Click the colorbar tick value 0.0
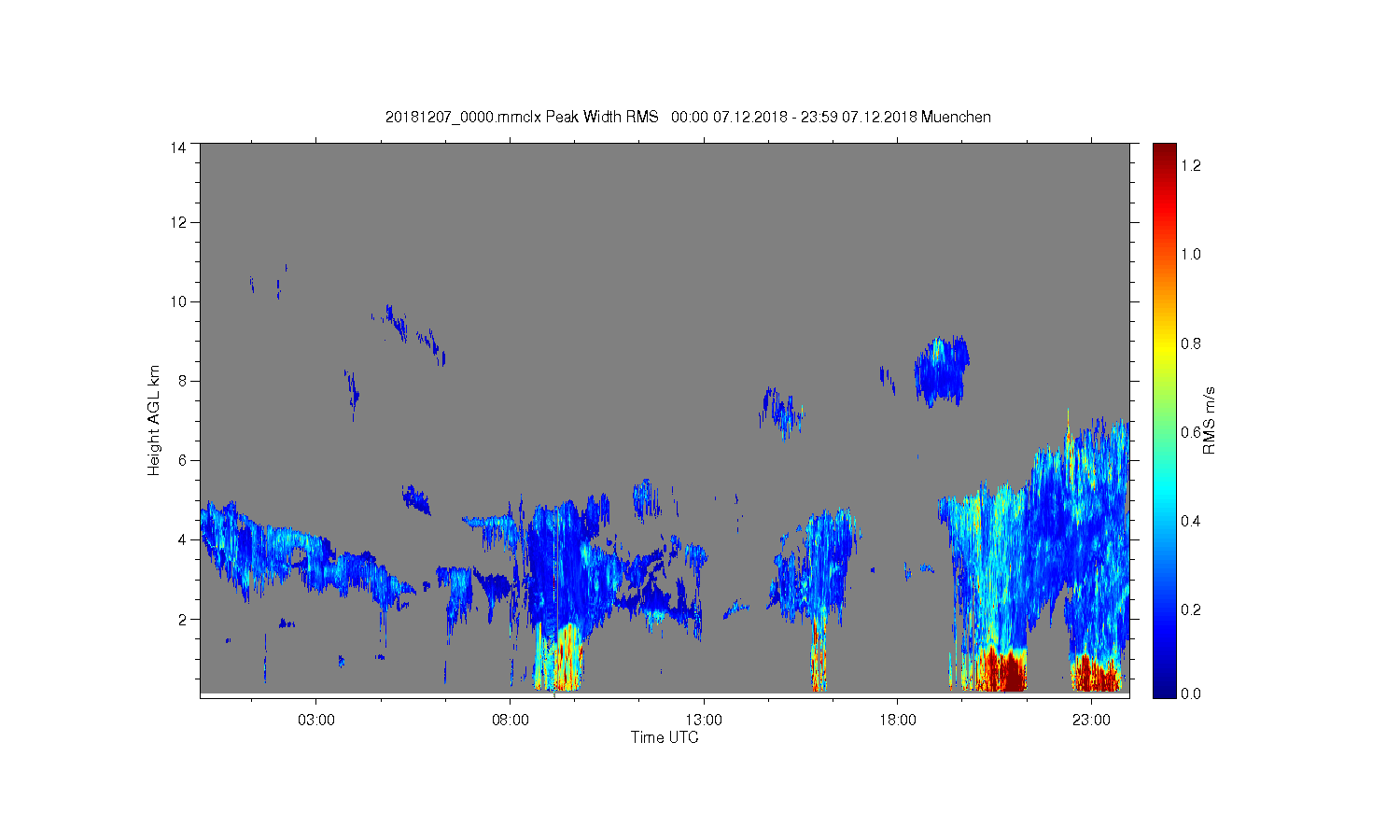 (x=1191, y=693)
